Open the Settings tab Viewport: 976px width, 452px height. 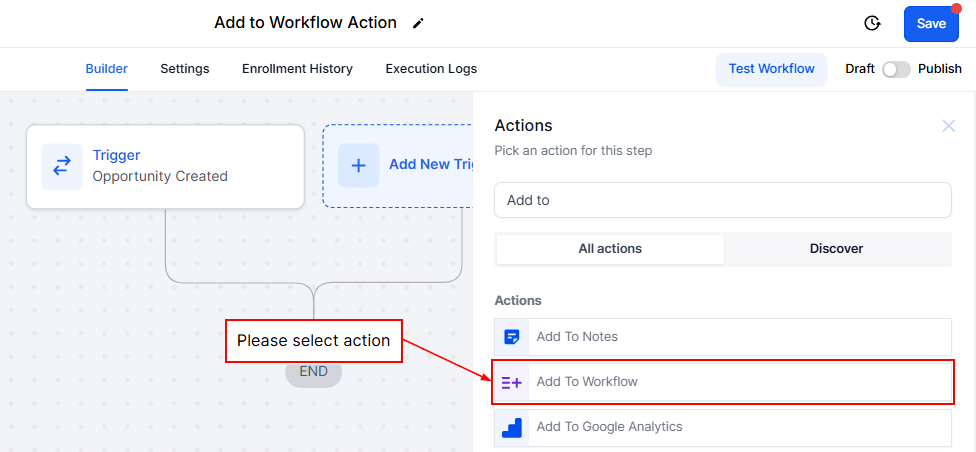(185, 69)
